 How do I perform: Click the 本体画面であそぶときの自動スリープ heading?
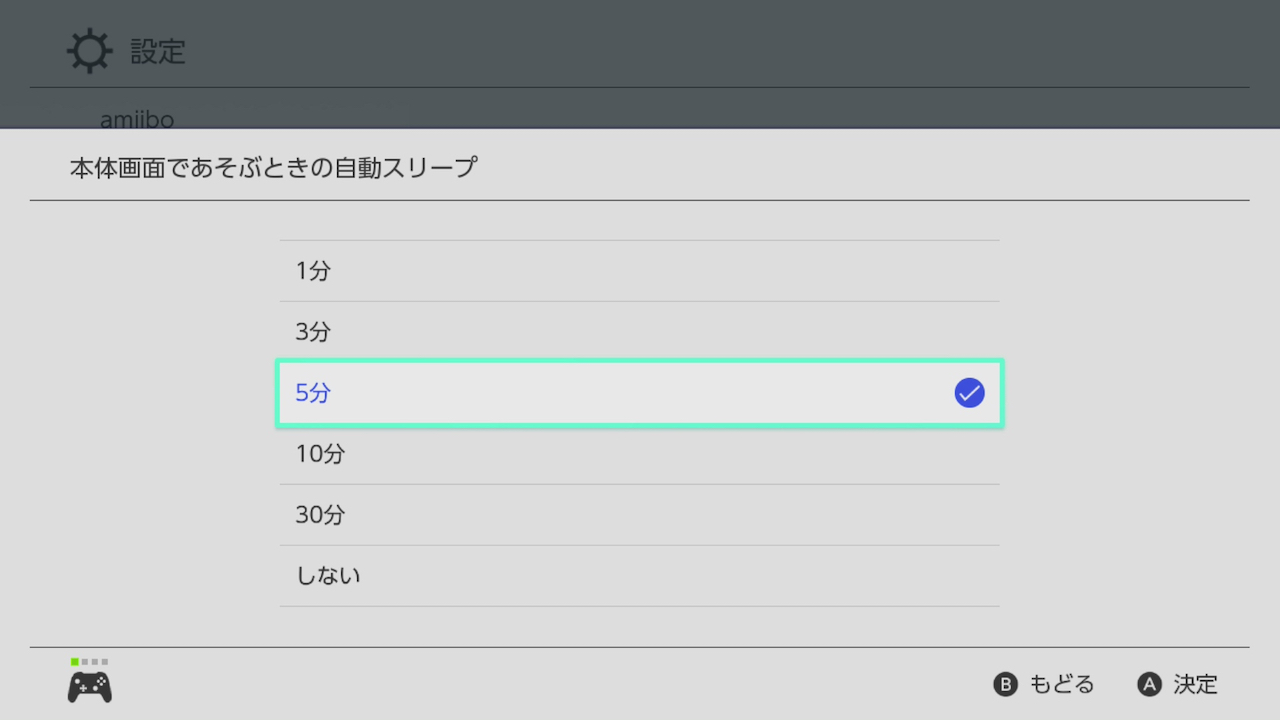click(273, 167)
